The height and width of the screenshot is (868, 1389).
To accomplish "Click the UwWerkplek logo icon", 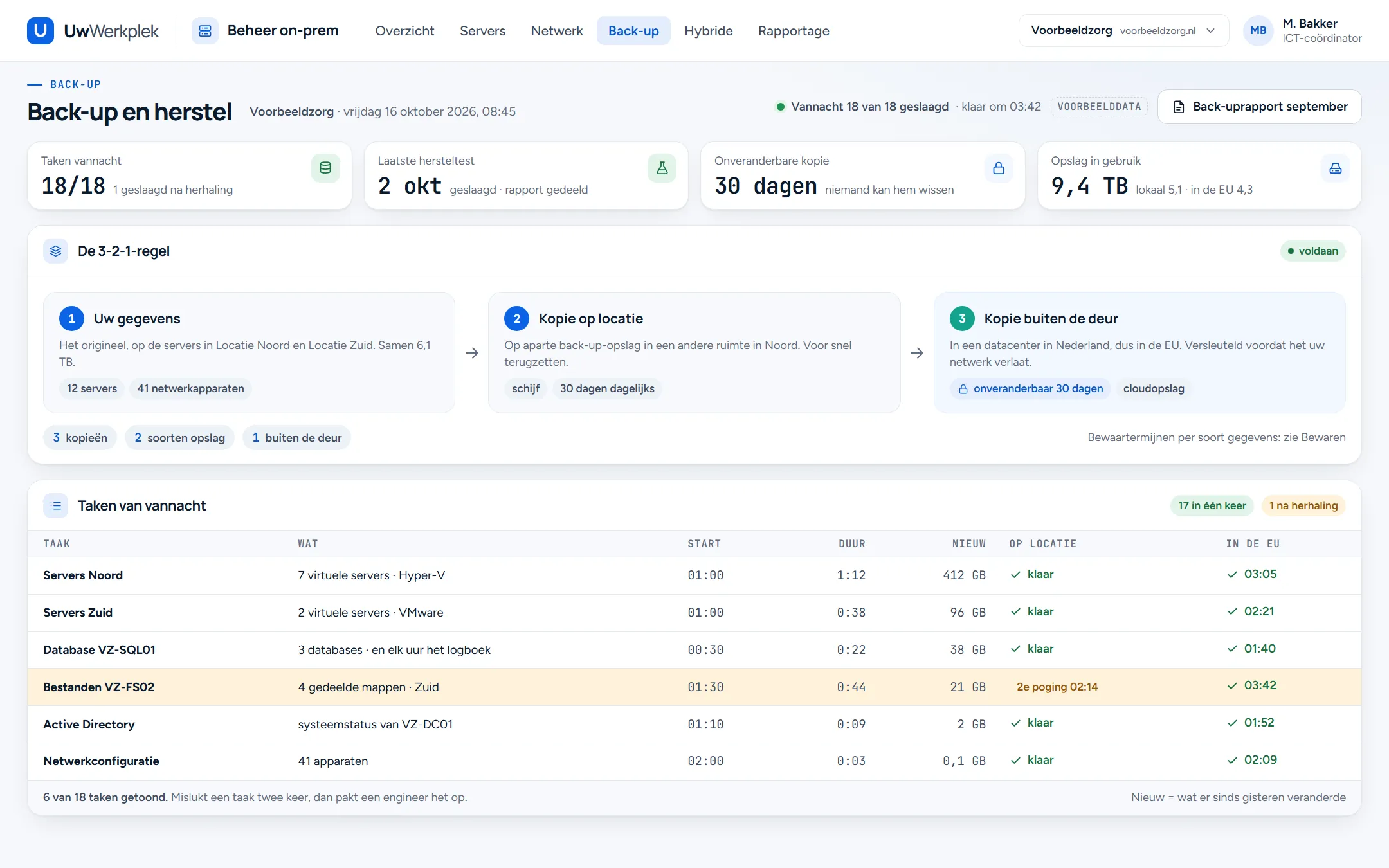I will coord(41,31).
